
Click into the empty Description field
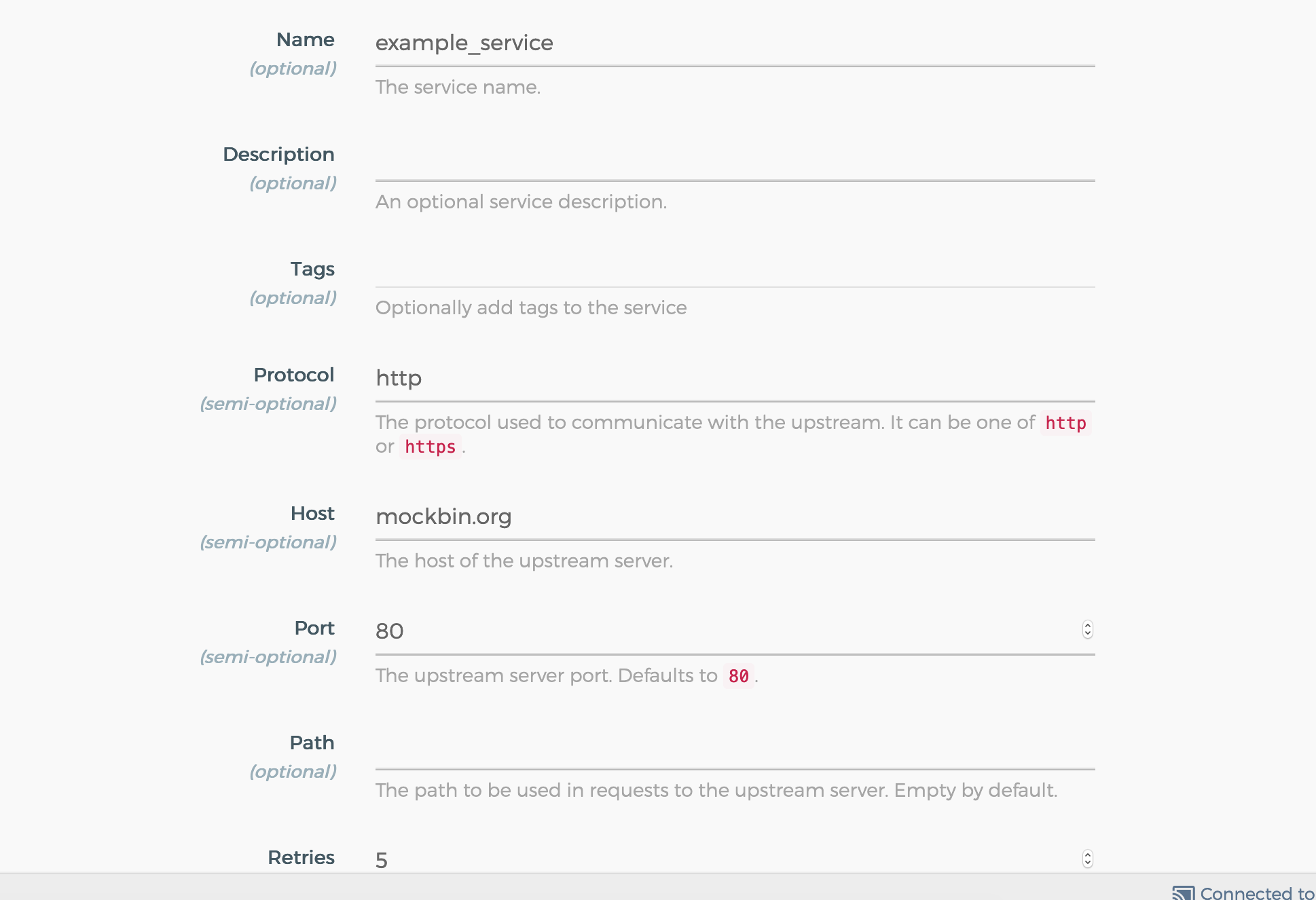click(735, 158)
